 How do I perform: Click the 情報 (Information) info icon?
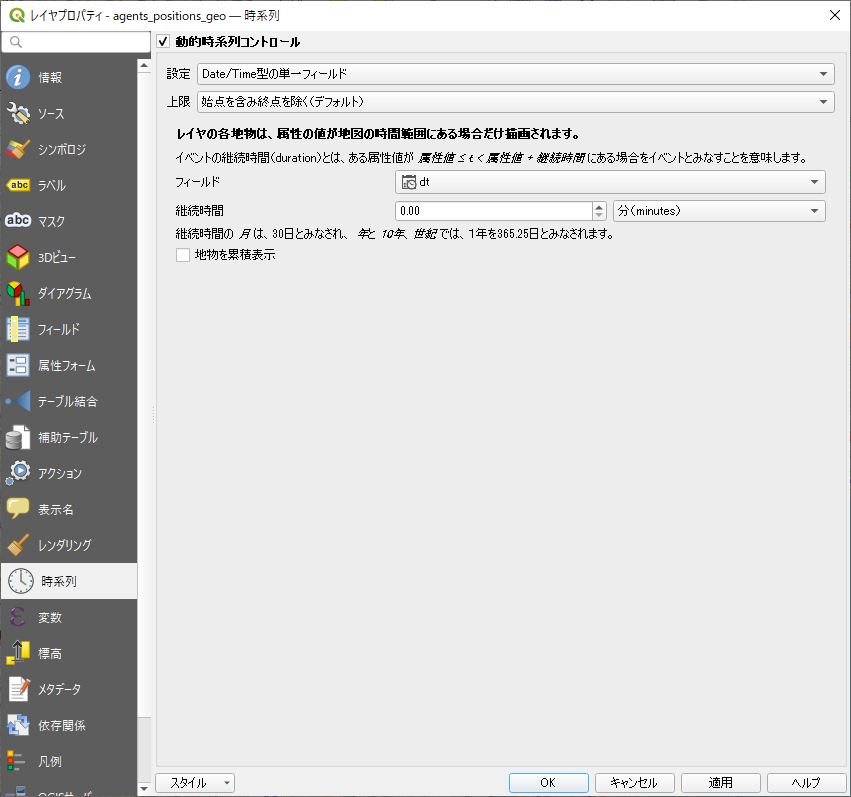[19, 78]
